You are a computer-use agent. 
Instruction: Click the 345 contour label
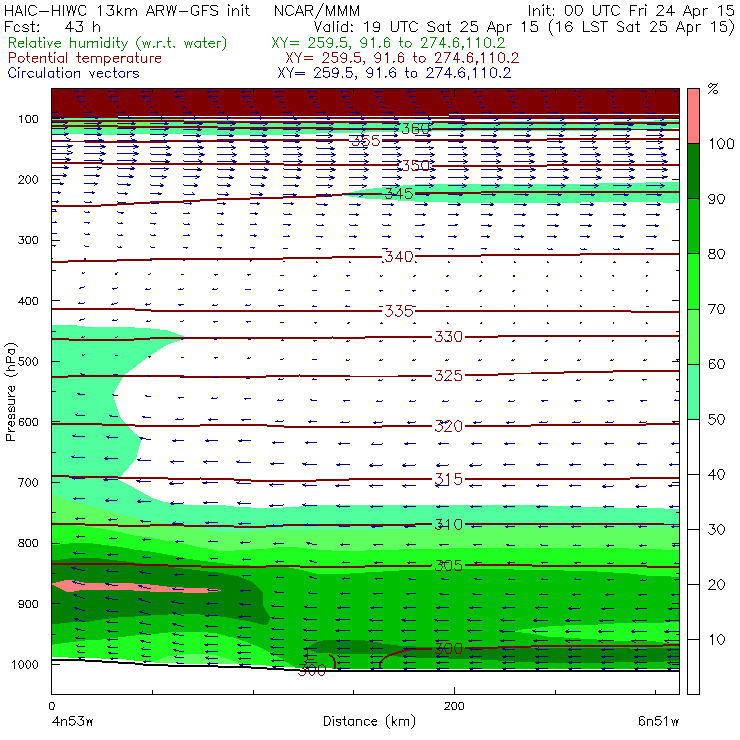[x=399, y=193]
